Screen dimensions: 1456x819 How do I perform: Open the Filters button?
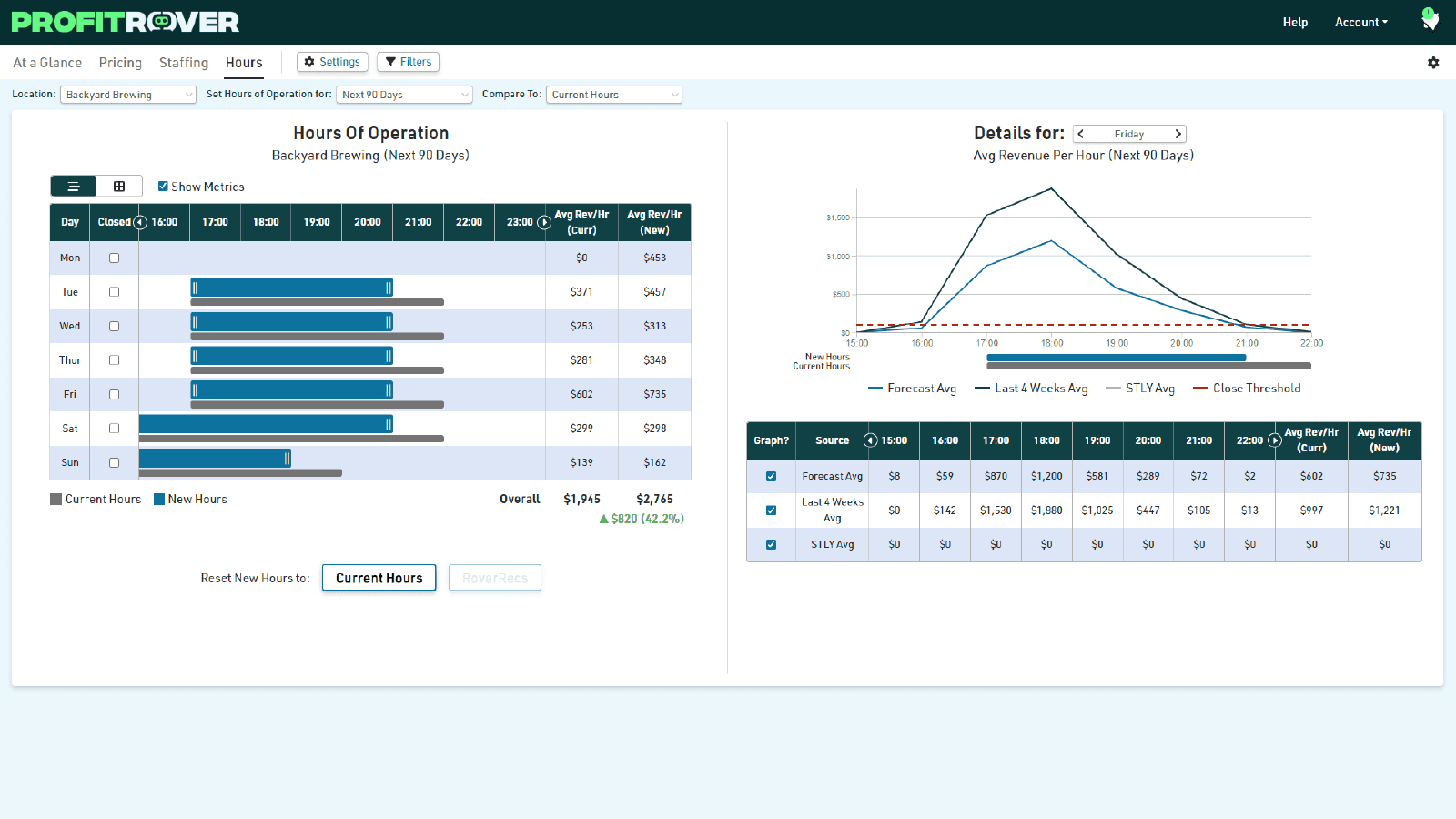(408, 62)
